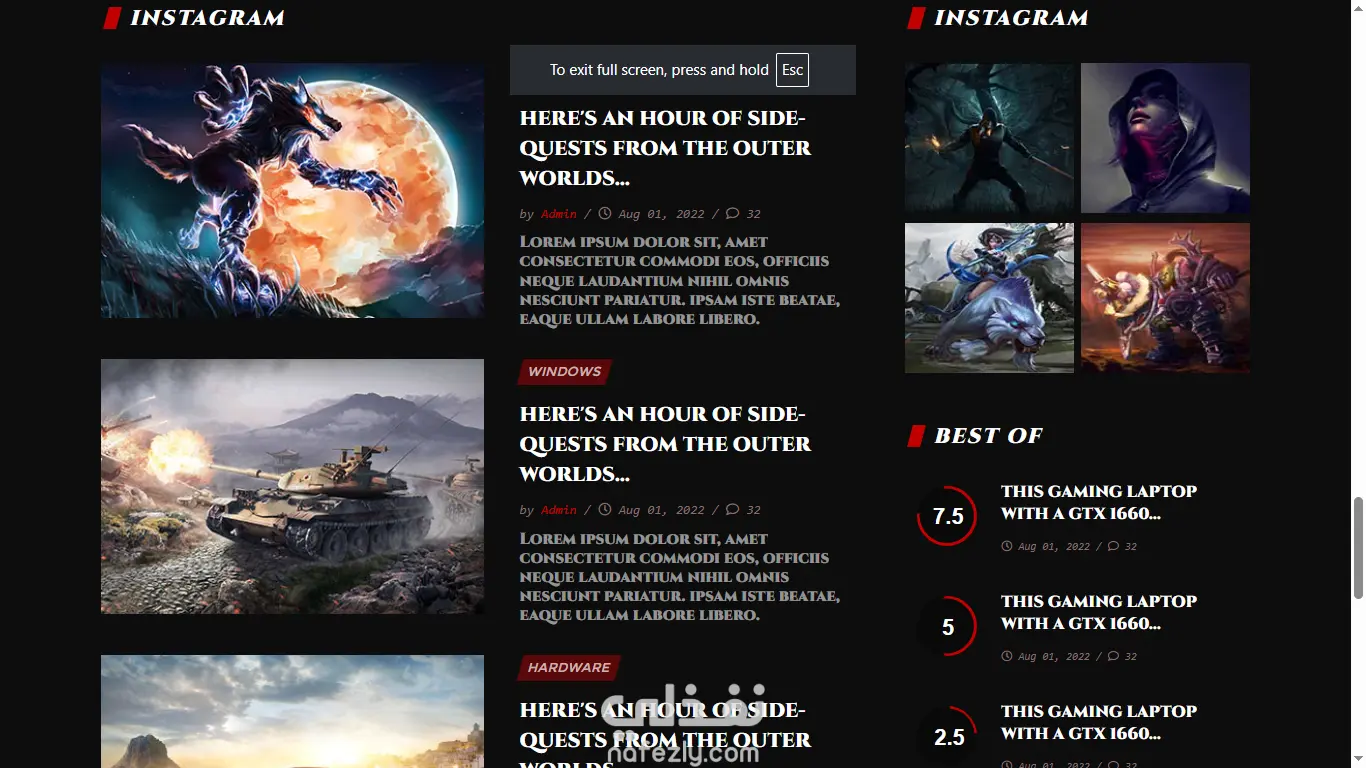The image size is (1366, 768).
Task: Select the WINDOWS category tag
Action: click(x=564, y=372)
